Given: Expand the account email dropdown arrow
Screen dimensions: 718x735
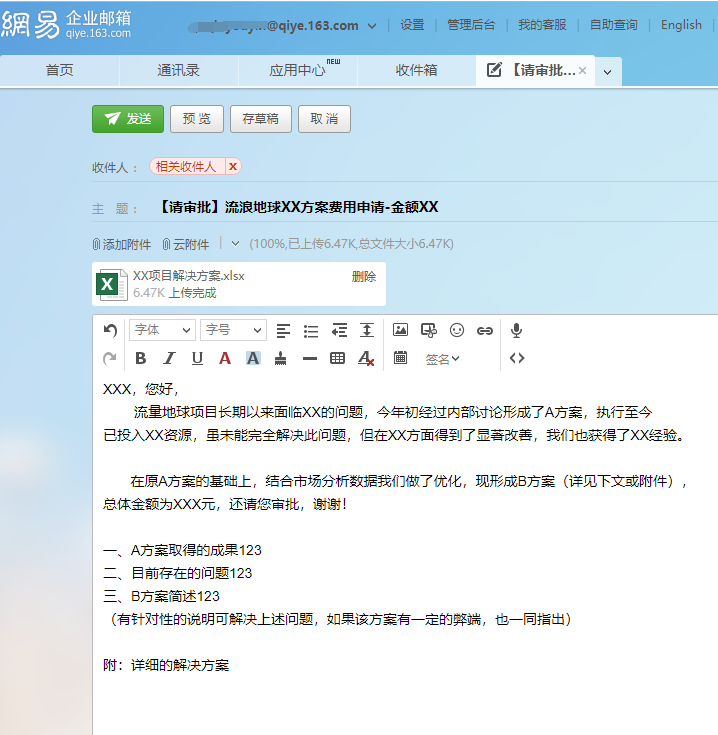Looking at the screenshot, I should coord(372,26).
